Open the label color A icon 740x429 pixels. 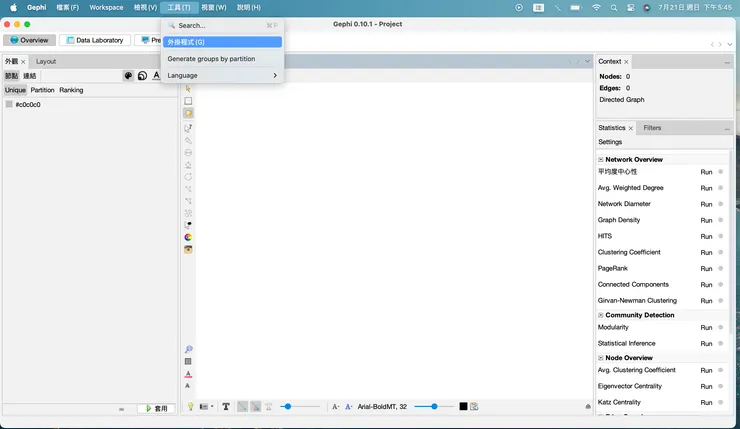(x=156, y=76)
